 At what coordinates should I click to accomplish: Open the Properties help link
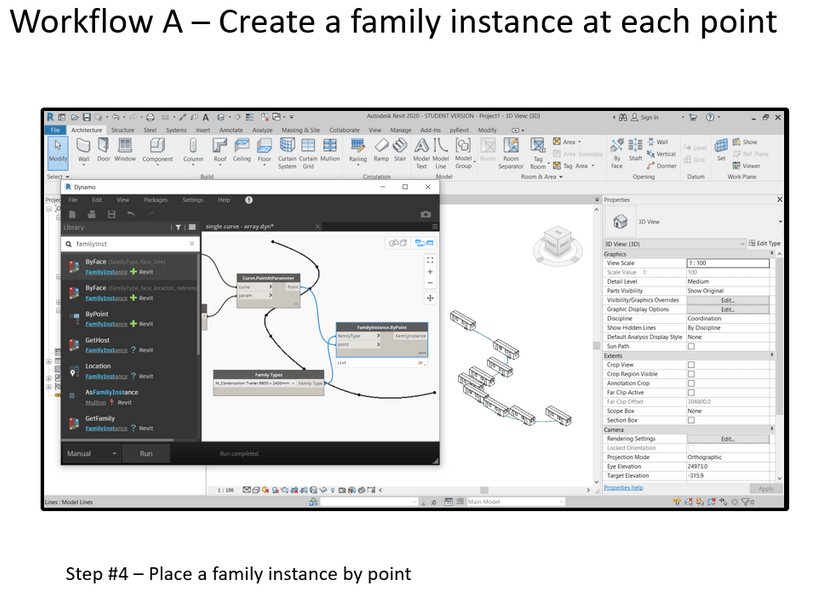coord(624,487)
